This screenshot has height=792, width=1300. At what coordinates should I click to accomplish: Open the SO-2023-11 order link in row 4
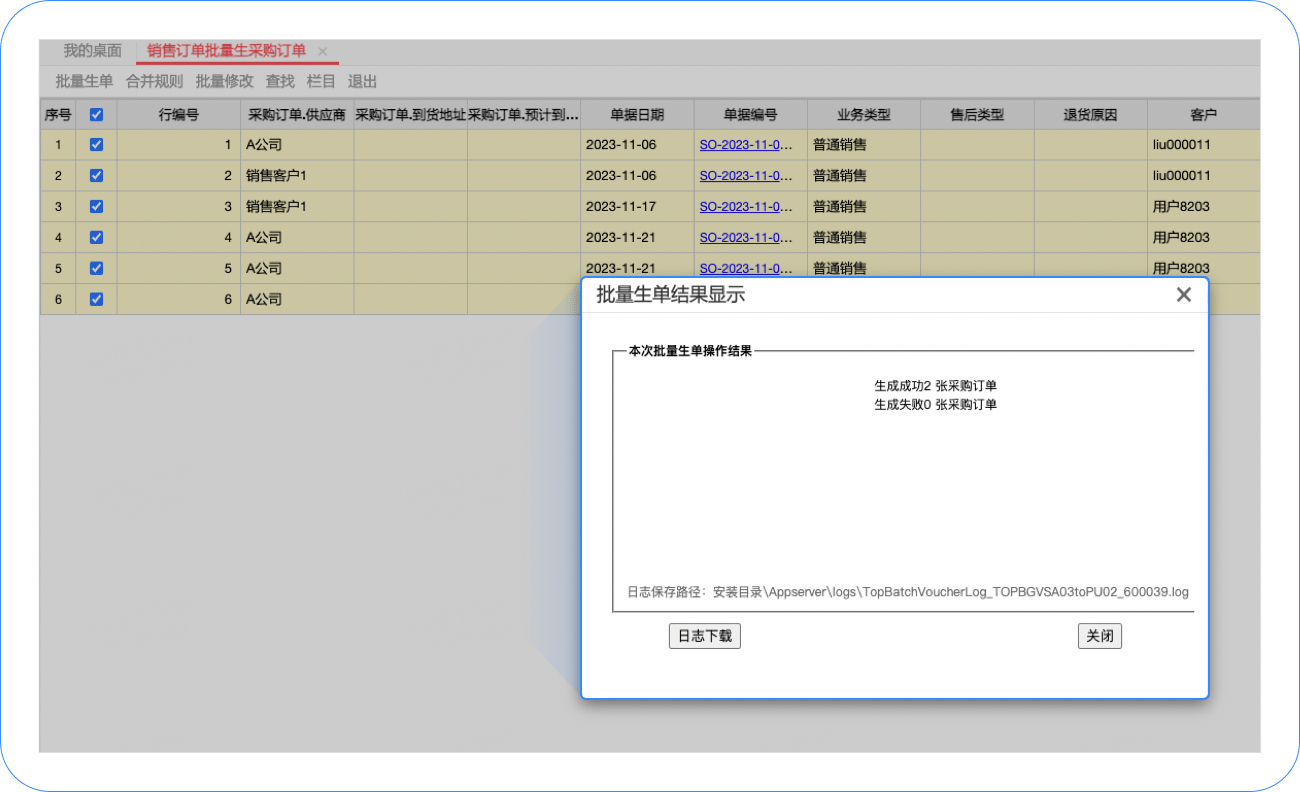(746, 238)
